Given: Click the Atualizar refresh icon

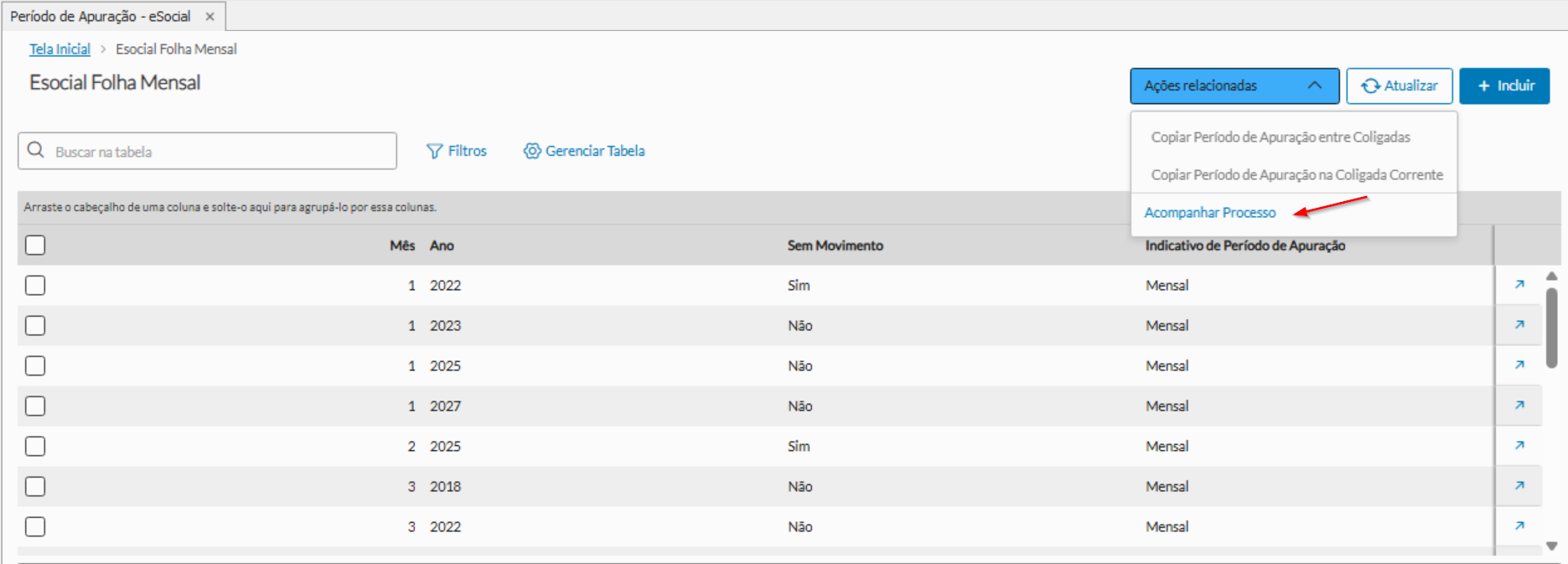Looking at the screenshot, I should click(1370, 86).
